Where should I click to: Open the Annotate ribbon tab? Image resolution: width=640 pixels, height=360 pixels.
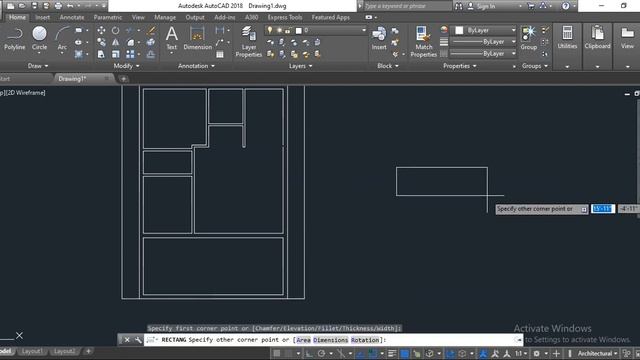click(72, 18)
